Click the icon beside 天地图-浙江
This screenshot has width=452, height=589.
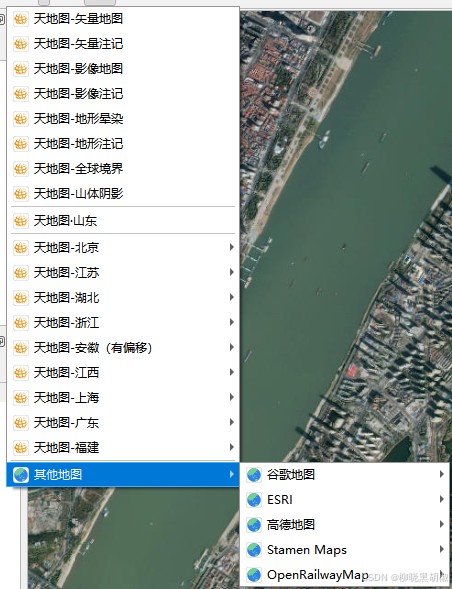(x=21, y=323)
